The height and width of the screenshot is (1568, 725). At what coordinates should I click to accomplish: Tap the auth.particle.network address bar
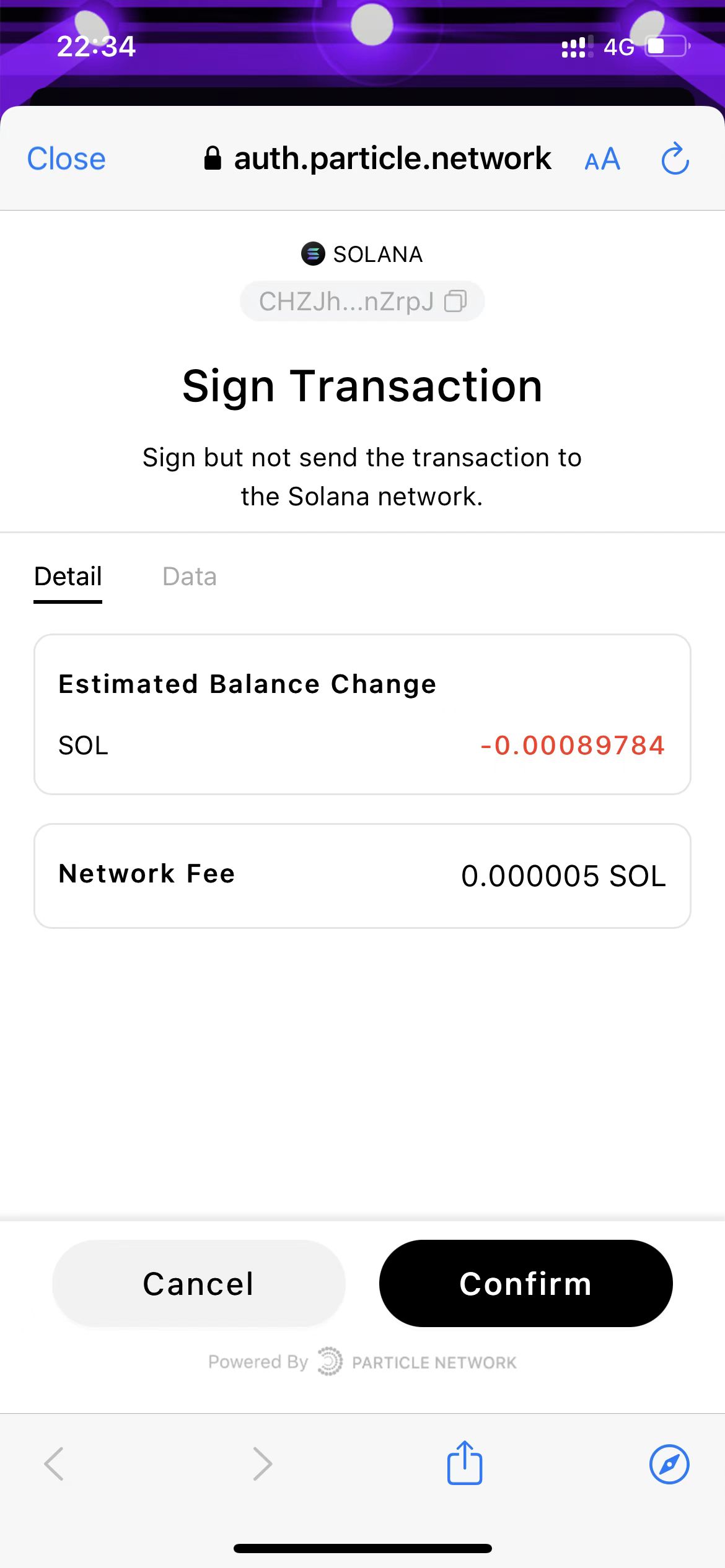click(x=392, y=159)
